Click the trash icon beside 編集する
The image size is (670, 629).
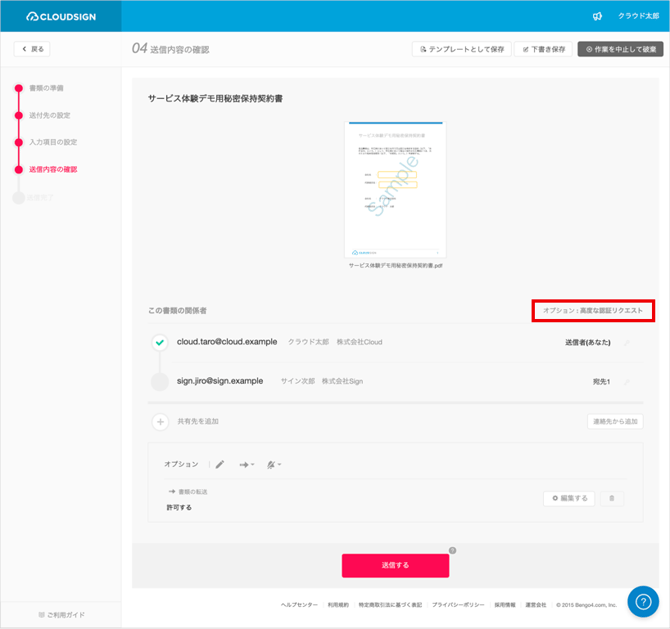[613, 498]
